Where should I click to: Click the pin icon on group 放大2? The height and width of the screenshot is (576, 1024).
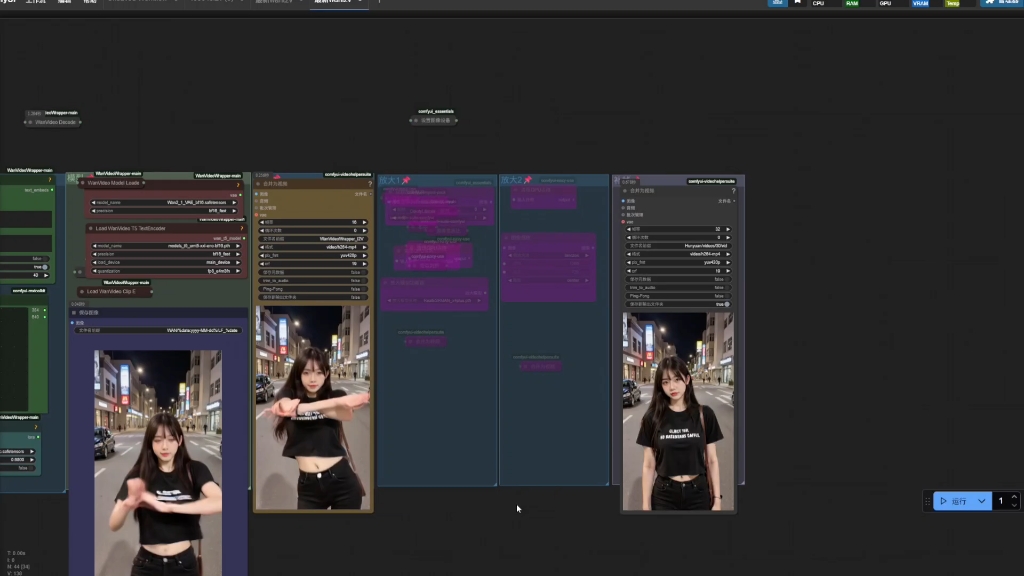coord(527,181)
